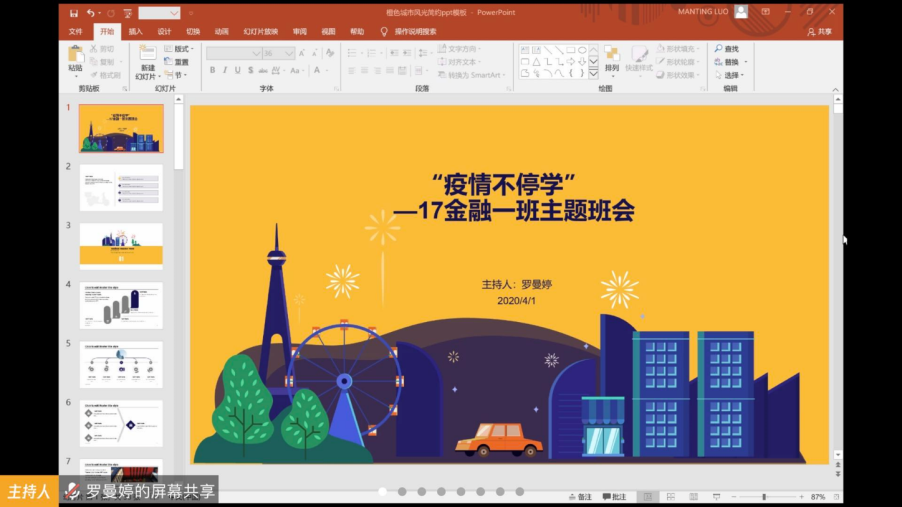Toggle the Notes (备注) pane

click(580, 497)
